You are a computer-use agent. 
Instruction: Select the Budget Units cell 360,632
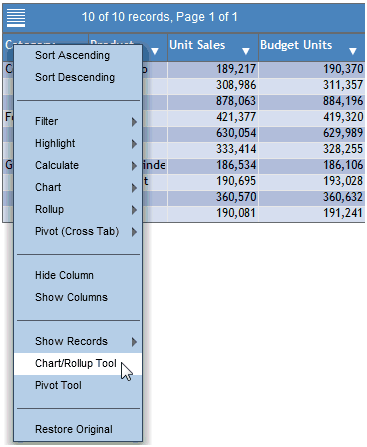pos(312,197)
